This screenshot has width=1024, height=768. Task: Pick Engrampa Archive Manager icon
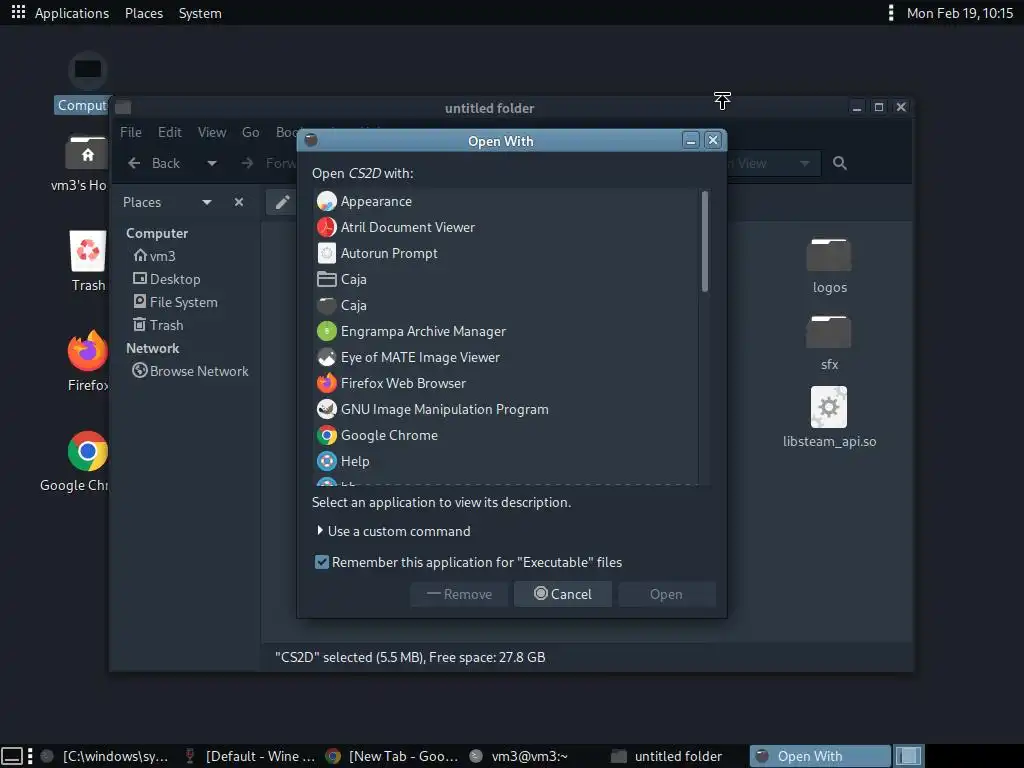[x=327, y=331]
